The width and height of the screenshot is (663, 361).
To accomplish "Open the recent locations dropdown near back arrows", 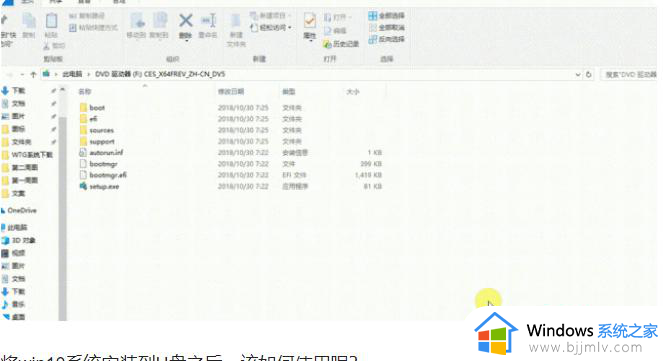I will coord(22,75).
